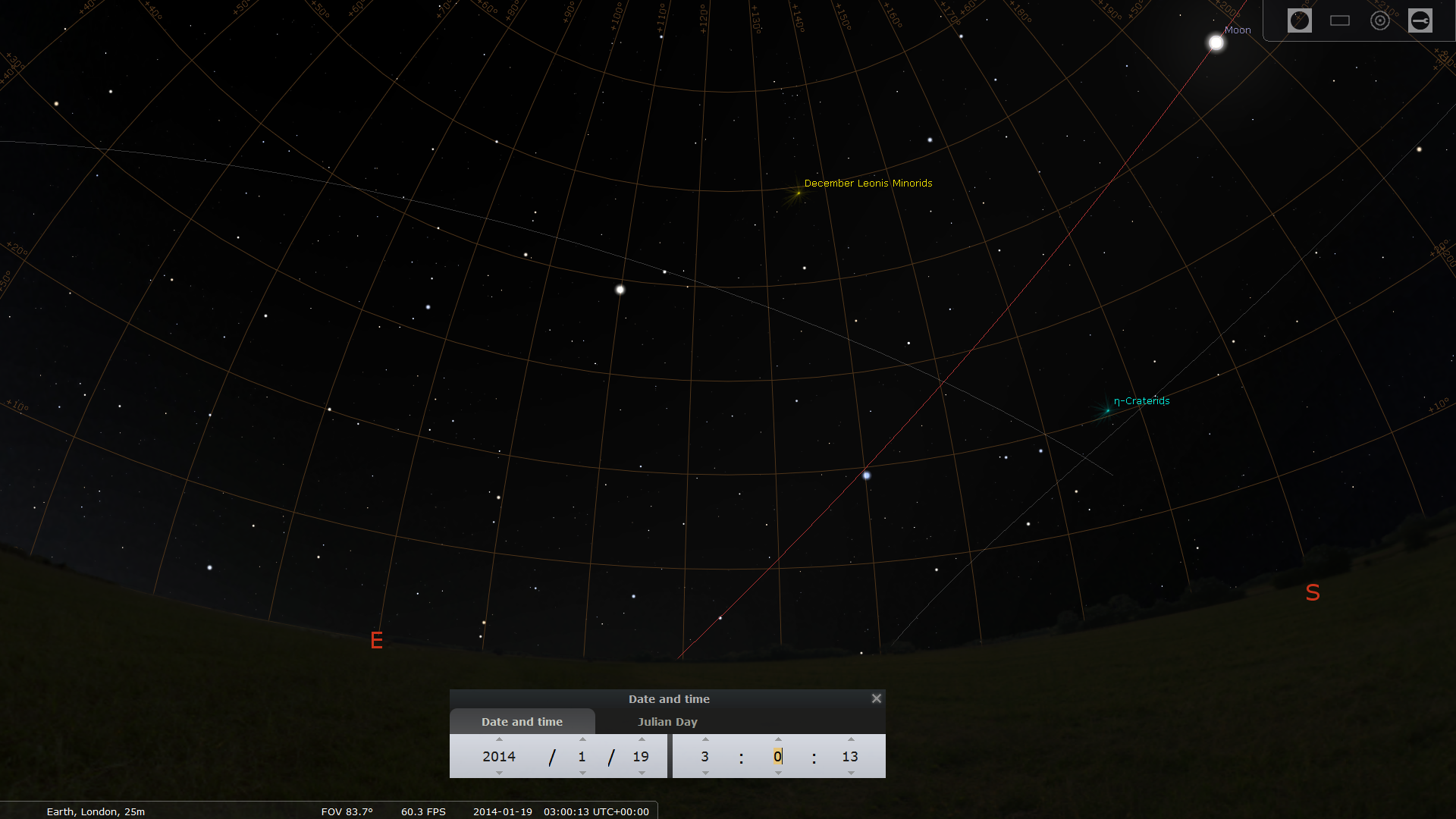
Task: Click the highlighted minutes field showing 0
Action: (777, 756)
